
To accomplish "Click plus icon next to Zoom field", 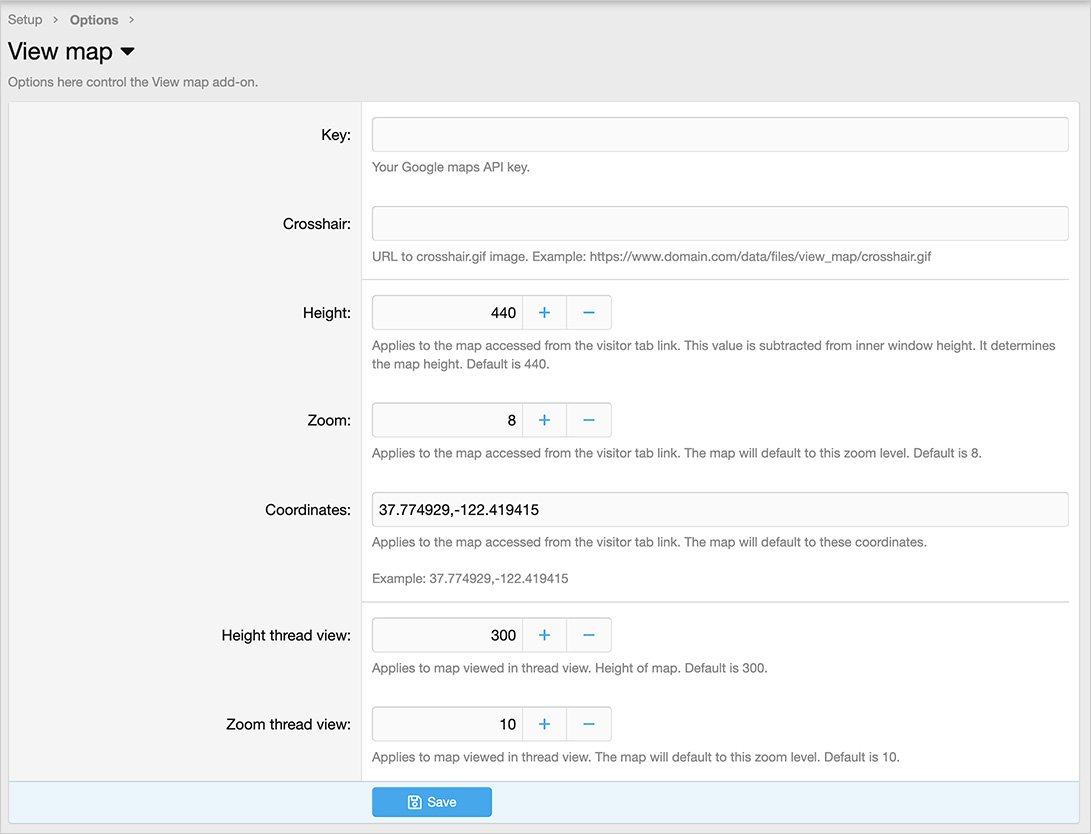I will coord(544,420).
